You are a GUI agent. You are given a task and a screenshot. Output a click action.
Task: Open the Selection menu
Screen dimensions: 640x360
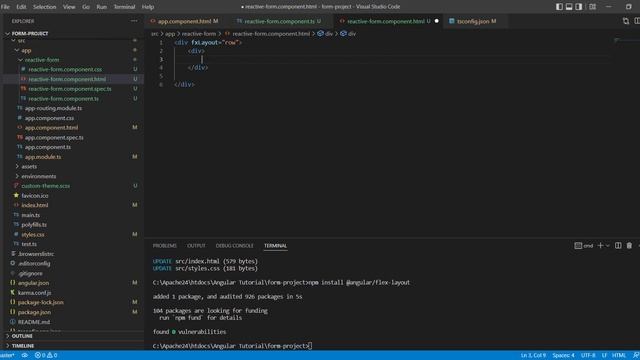[44, 7]
